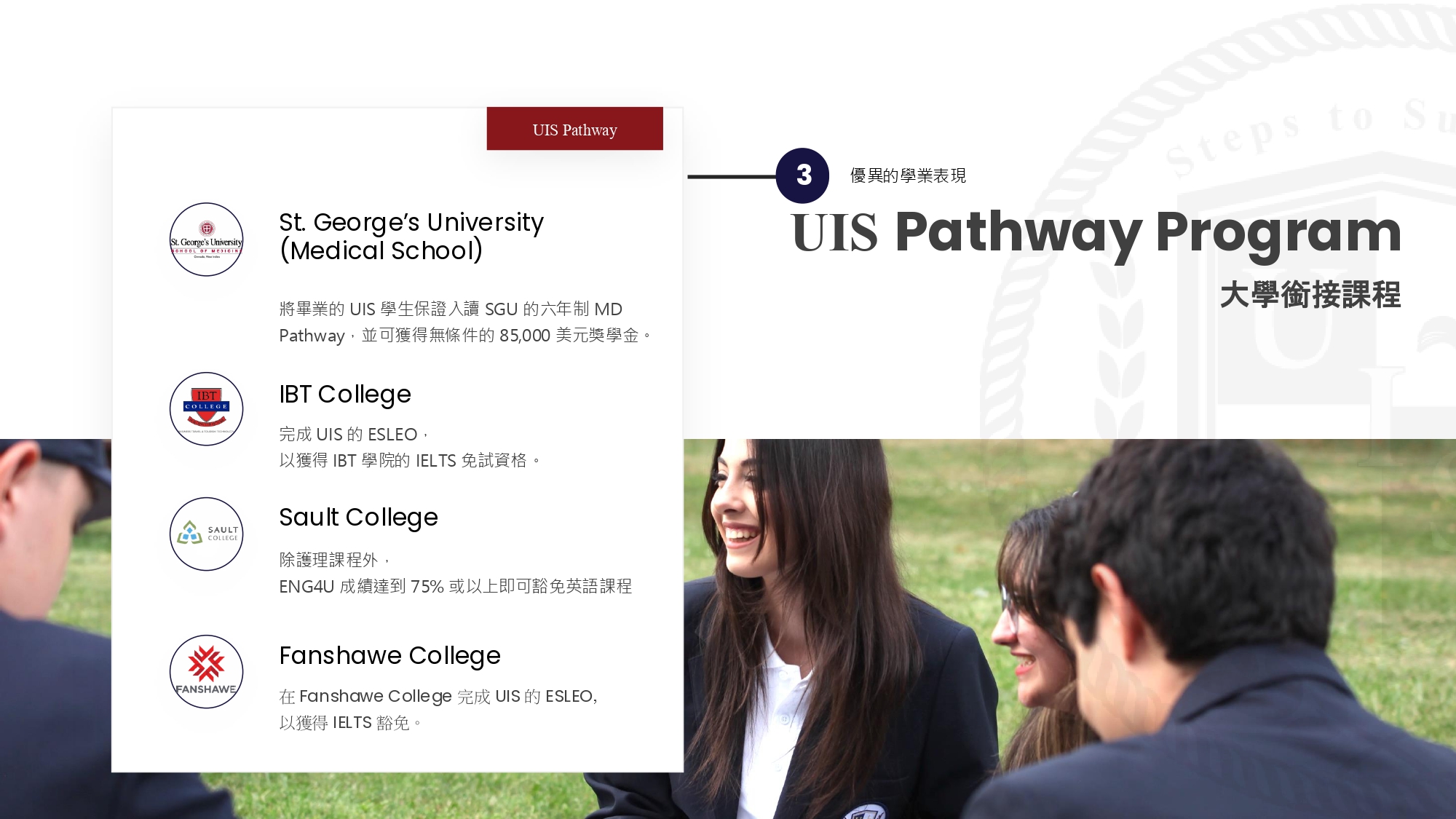Click the UIS Pathway Program title
This screenshot has width=1456, height=819.
point(1096,232)
